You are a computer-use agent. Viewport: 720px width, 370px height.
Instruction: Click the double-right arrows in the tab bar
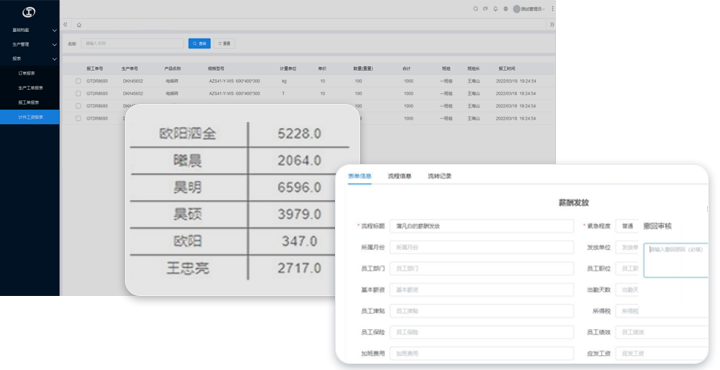pyautogui.click(x=551, y=24)
